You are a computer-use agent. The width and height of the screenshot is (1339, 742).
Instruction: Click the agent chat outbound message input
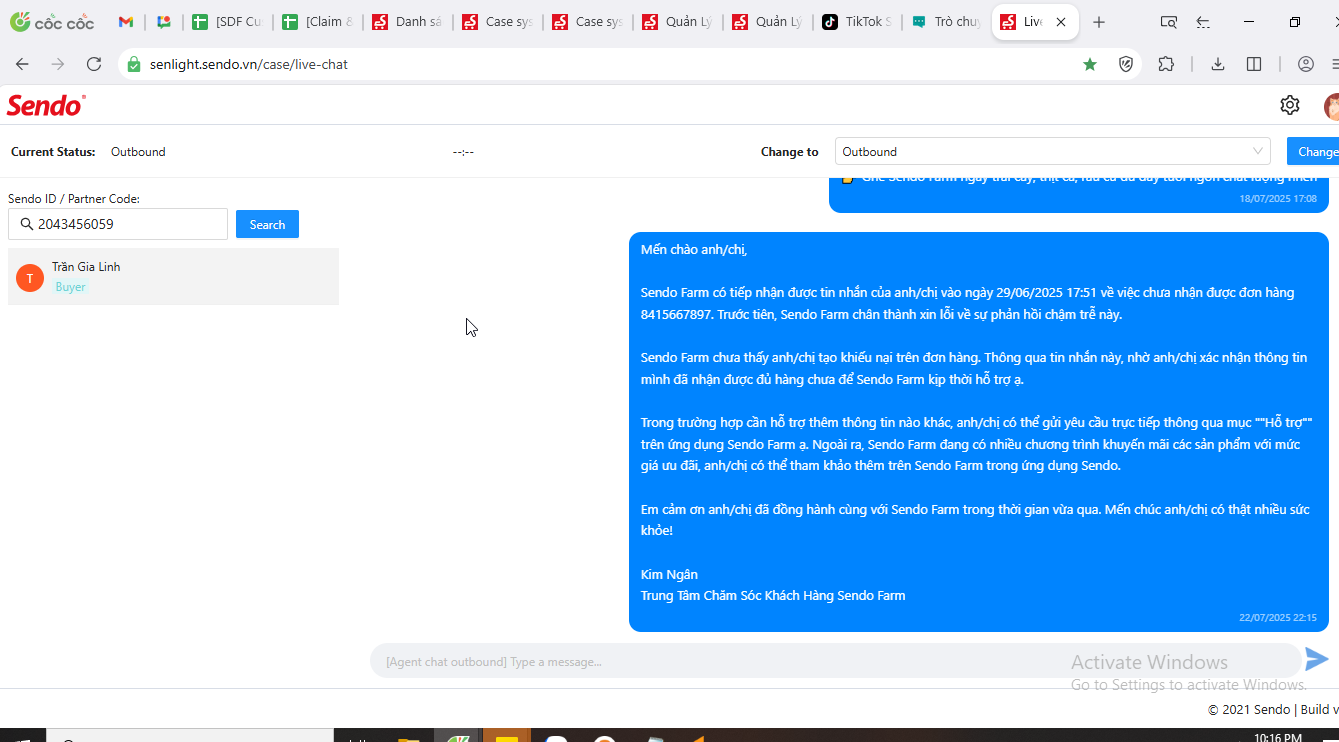pos(835,661)
